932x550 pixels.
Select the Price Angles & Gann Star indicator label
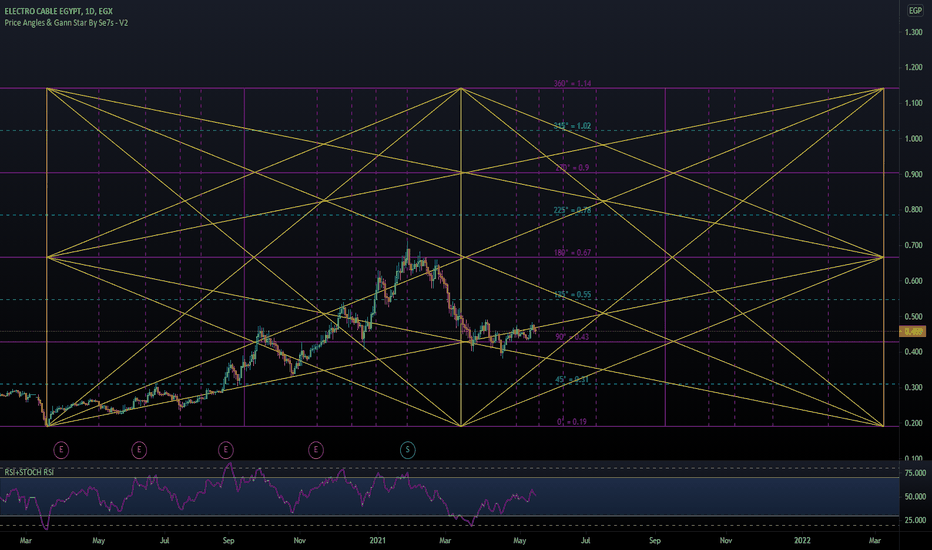click(x=66, y=23)
